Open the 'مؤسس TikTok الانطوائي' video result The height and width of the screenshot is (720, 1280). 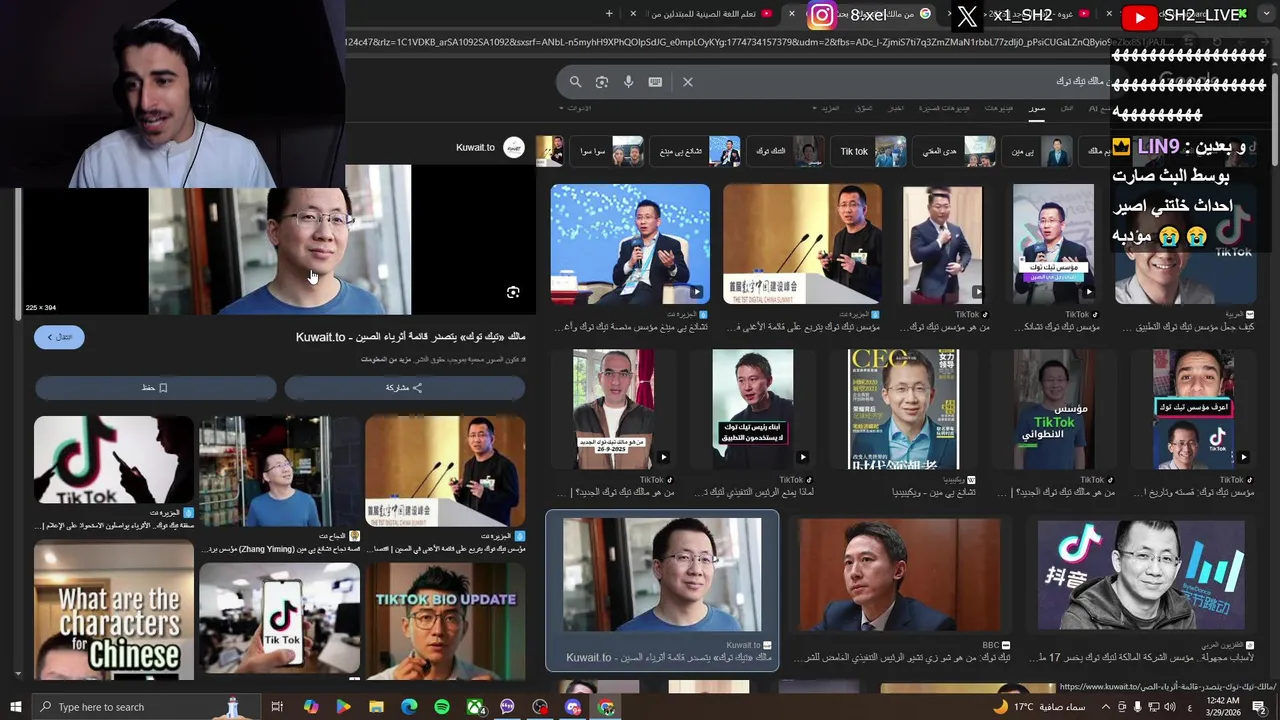pos(1054,409)
